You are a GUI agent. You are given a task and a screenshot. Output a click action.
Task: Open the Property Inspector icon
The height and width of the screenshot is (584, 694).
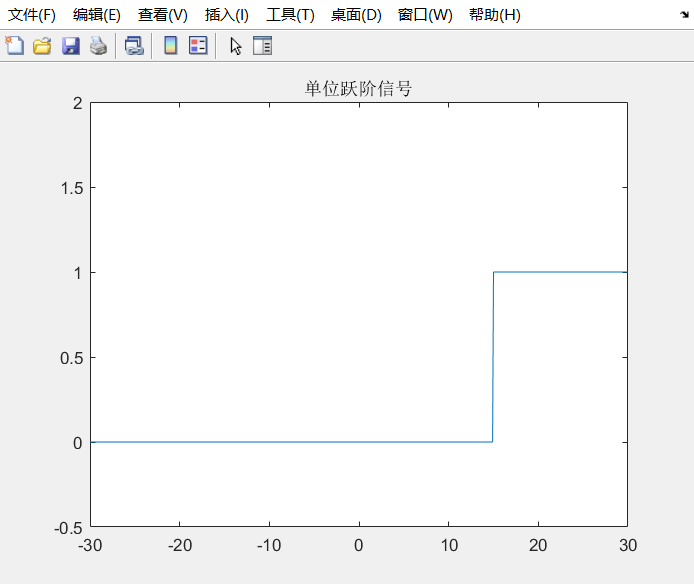(262, 46)
